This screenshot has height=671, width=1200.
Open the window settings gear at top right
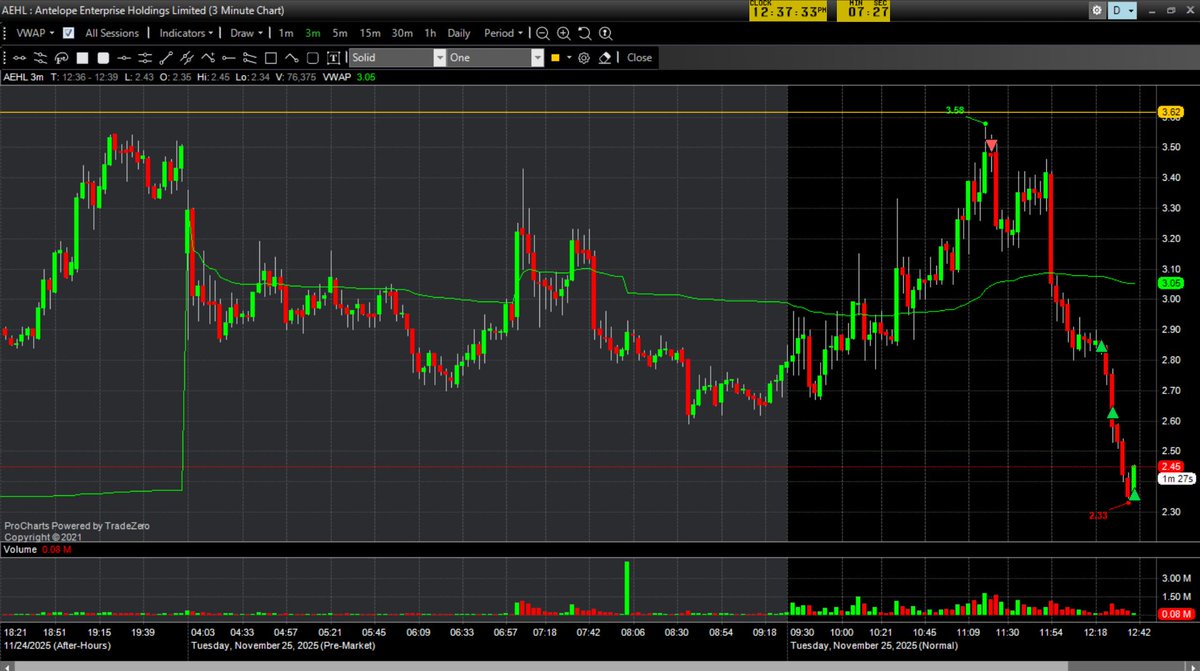click(x=1097, y=10)
